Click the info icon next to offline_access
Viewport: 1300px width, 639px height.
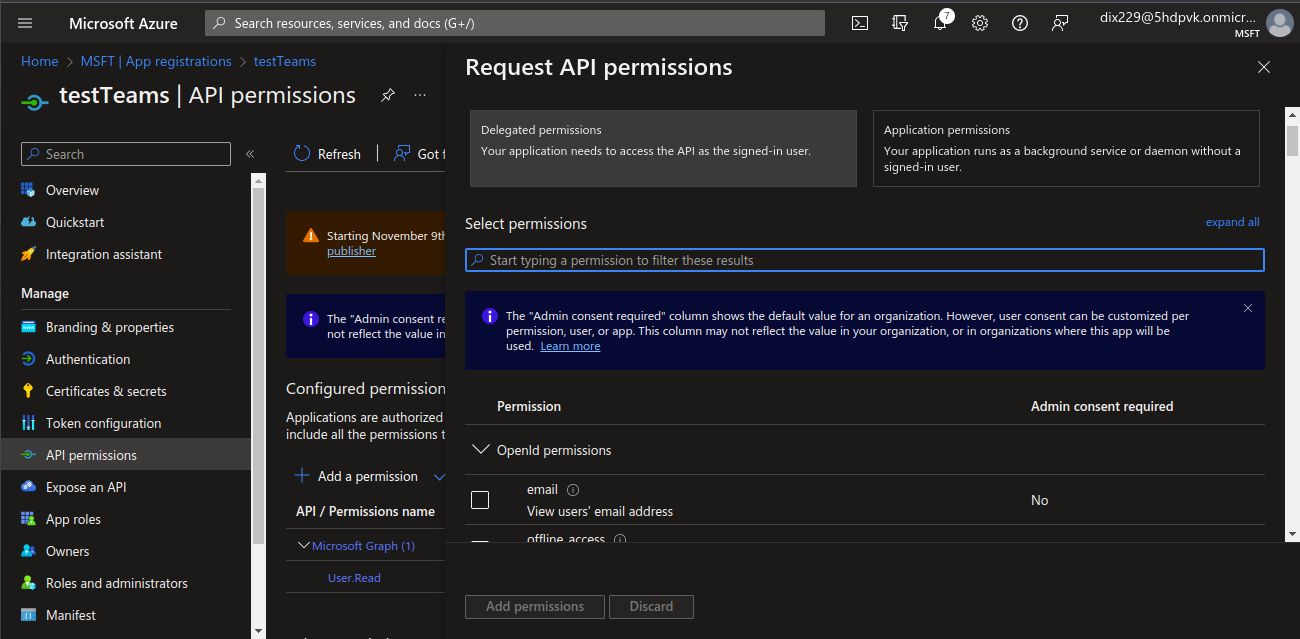click(x=620, y=540)
